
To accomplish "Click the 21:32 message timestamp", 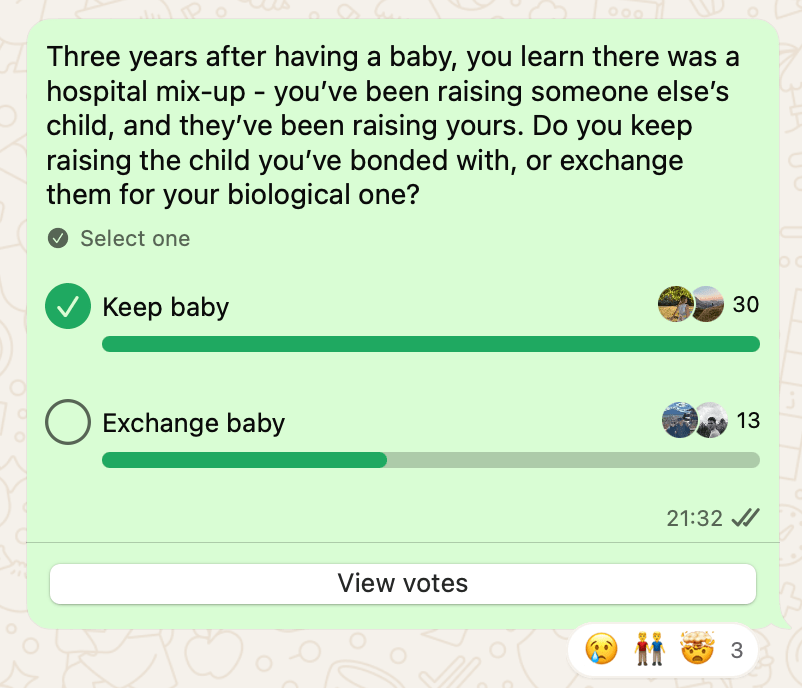I will (x=694, y=518).
